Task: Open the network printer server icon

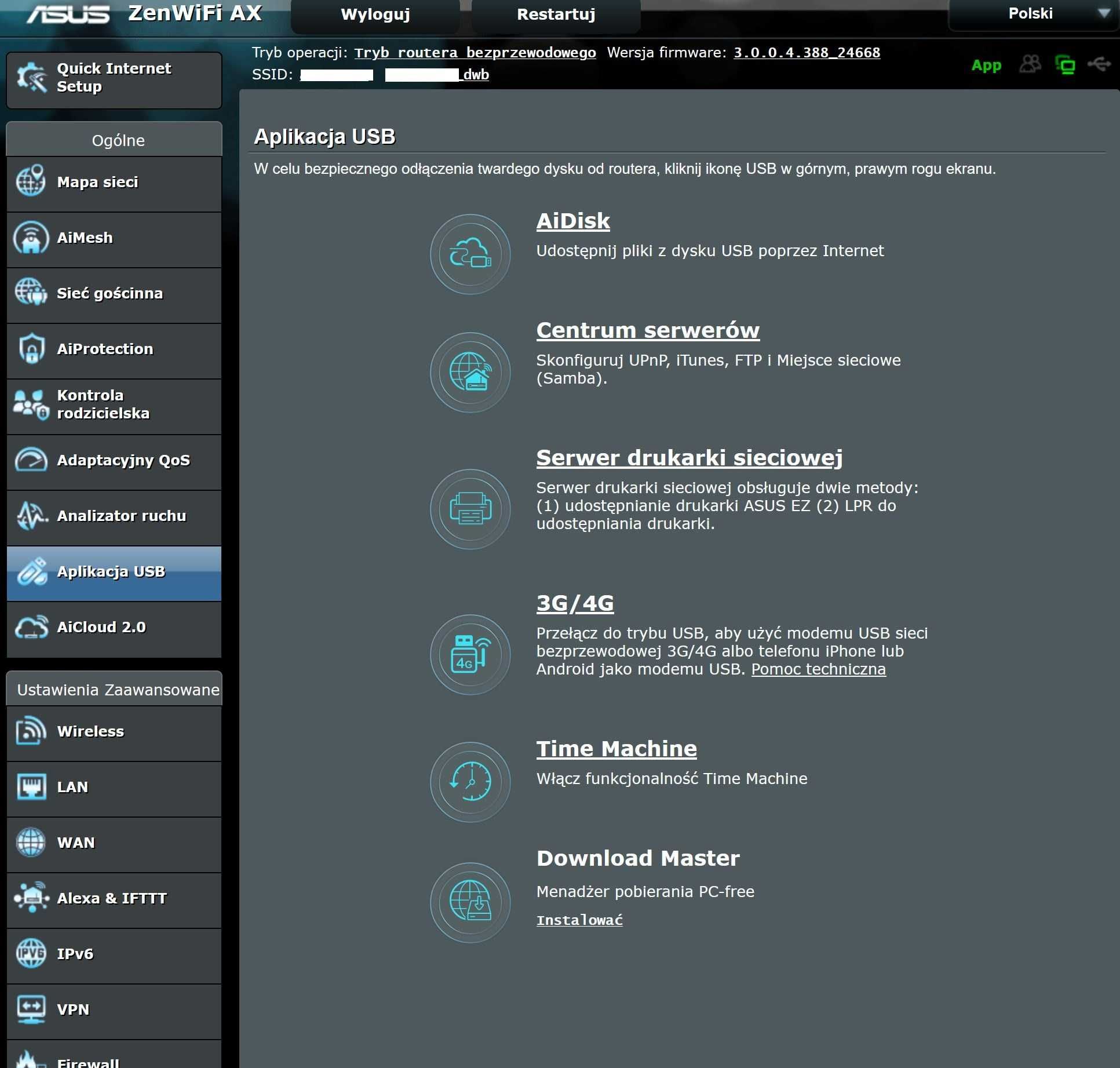Action: click(x=470, y=509)
